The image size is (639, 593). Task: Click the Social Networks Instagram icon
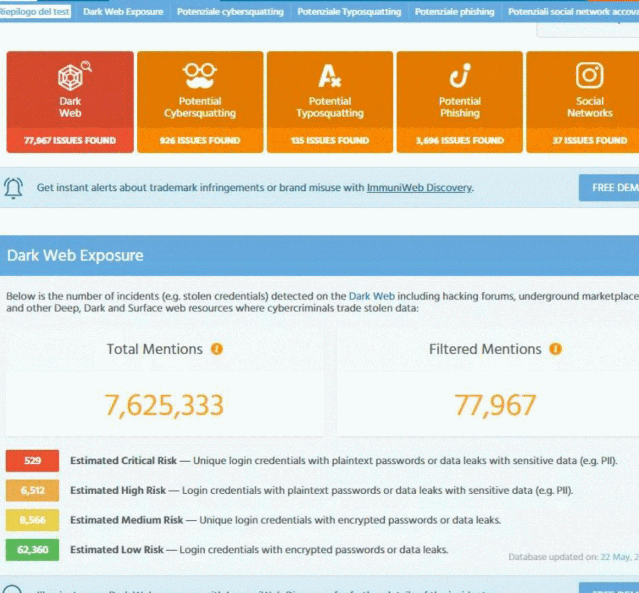tap(589, 75)
